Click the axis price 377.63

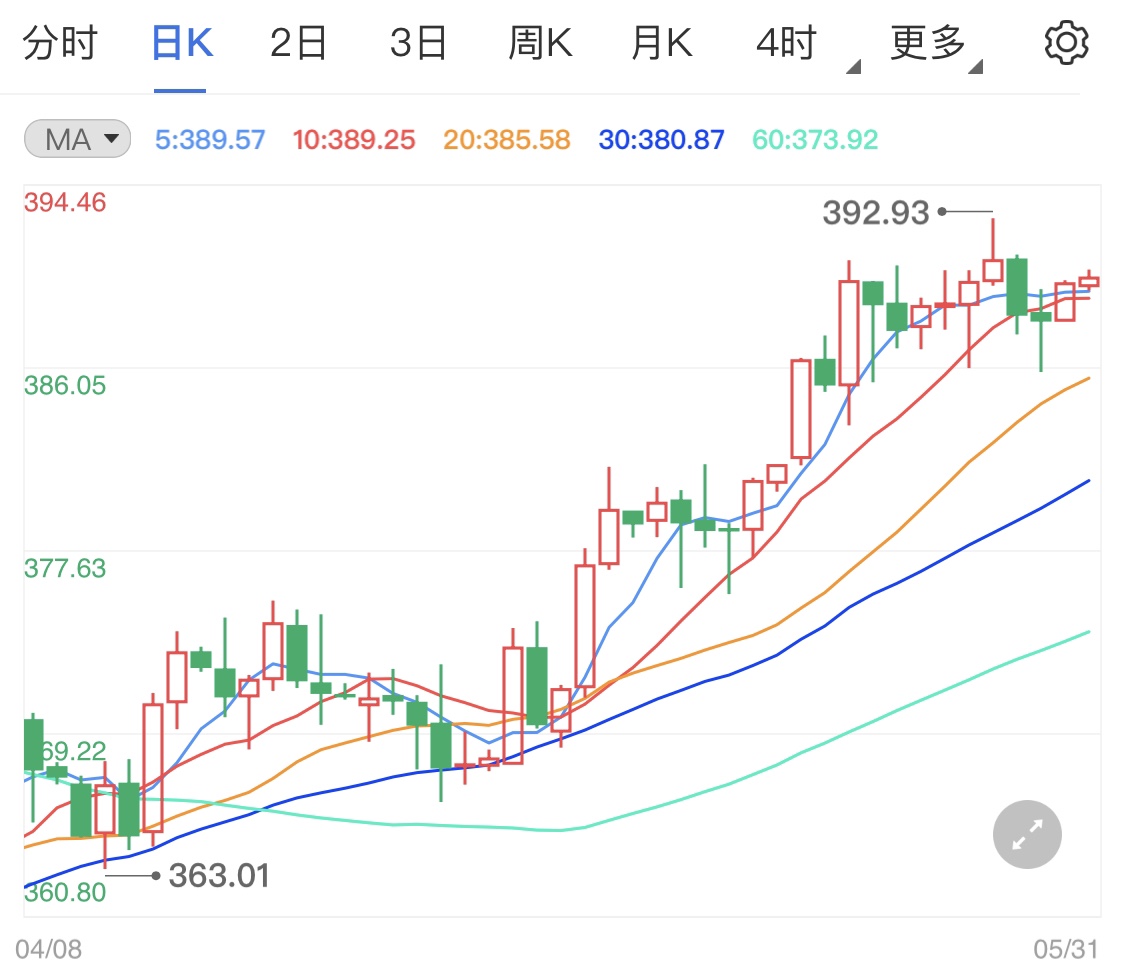coord(65,568)
